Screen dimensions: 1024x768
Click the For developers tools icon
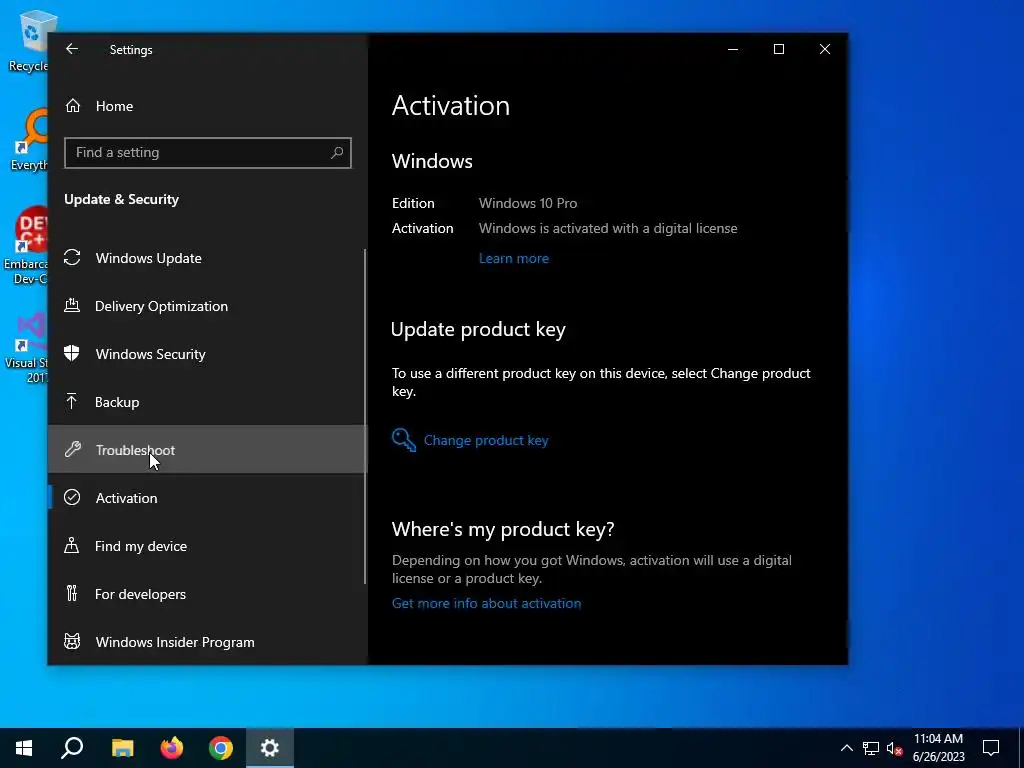click(x=72, y=594)
